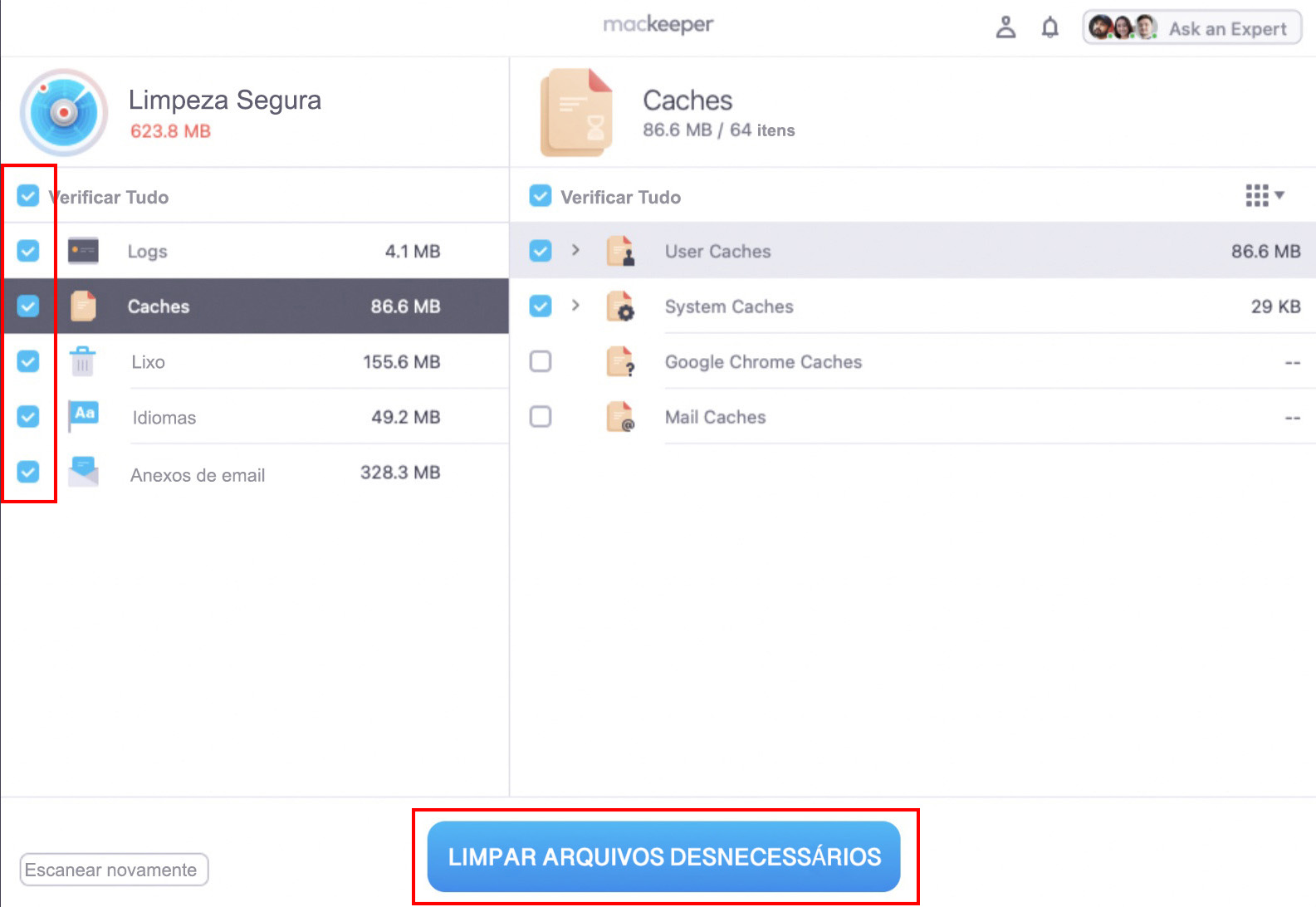Click the Mail Caches label

[715, 417]
